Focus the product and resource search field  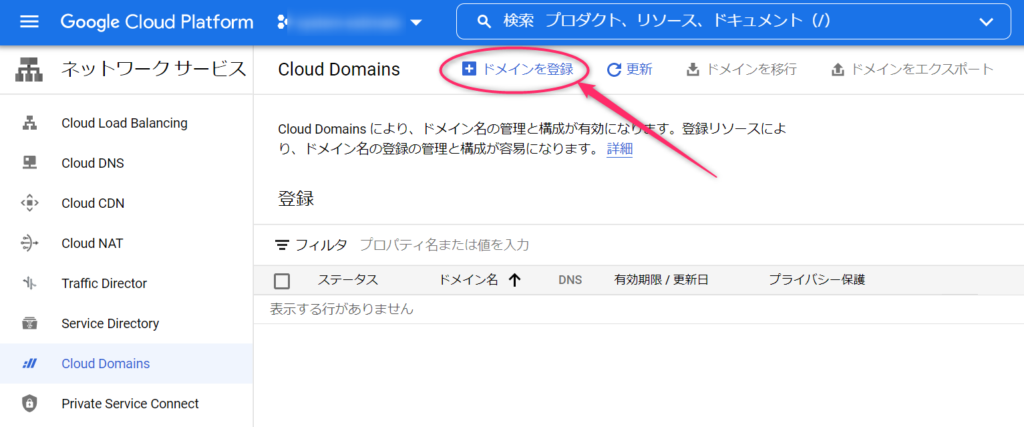coord(734,22)
